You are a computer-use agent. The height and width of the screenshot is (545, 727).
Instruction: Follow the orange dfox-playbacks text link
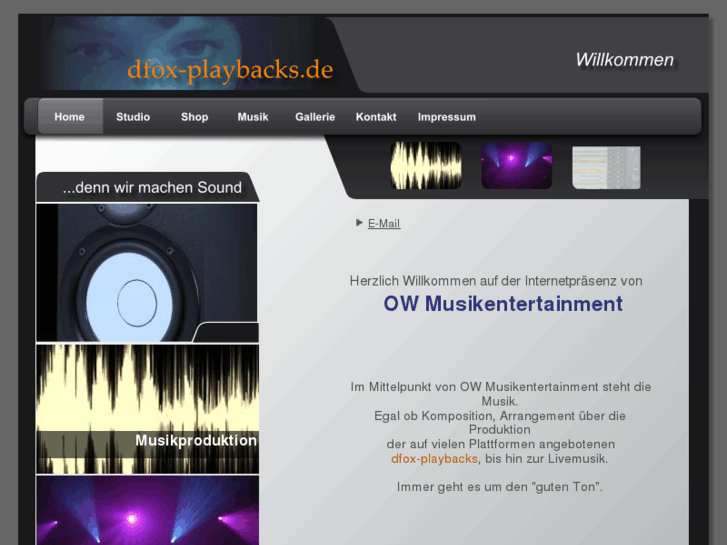pos(434,459)
